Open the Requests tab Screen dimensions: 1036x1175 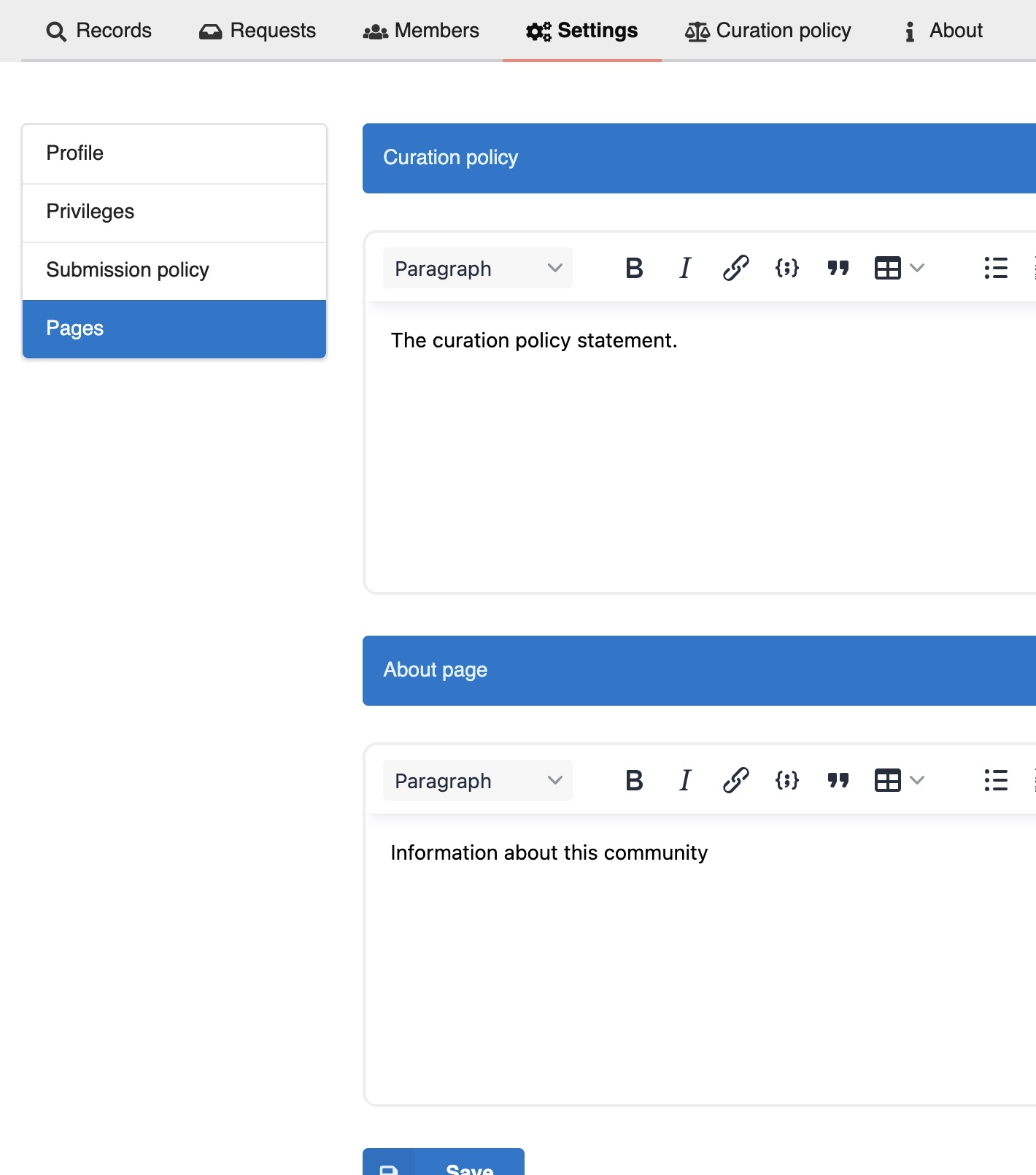(258, 31)
